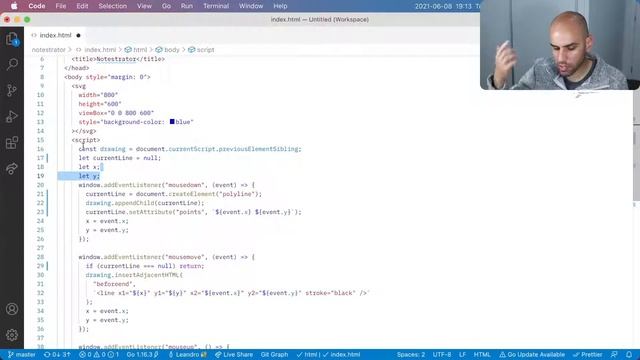Open the Manage gear icon
This screenshot has width=640, height=360.
point(12,335)
